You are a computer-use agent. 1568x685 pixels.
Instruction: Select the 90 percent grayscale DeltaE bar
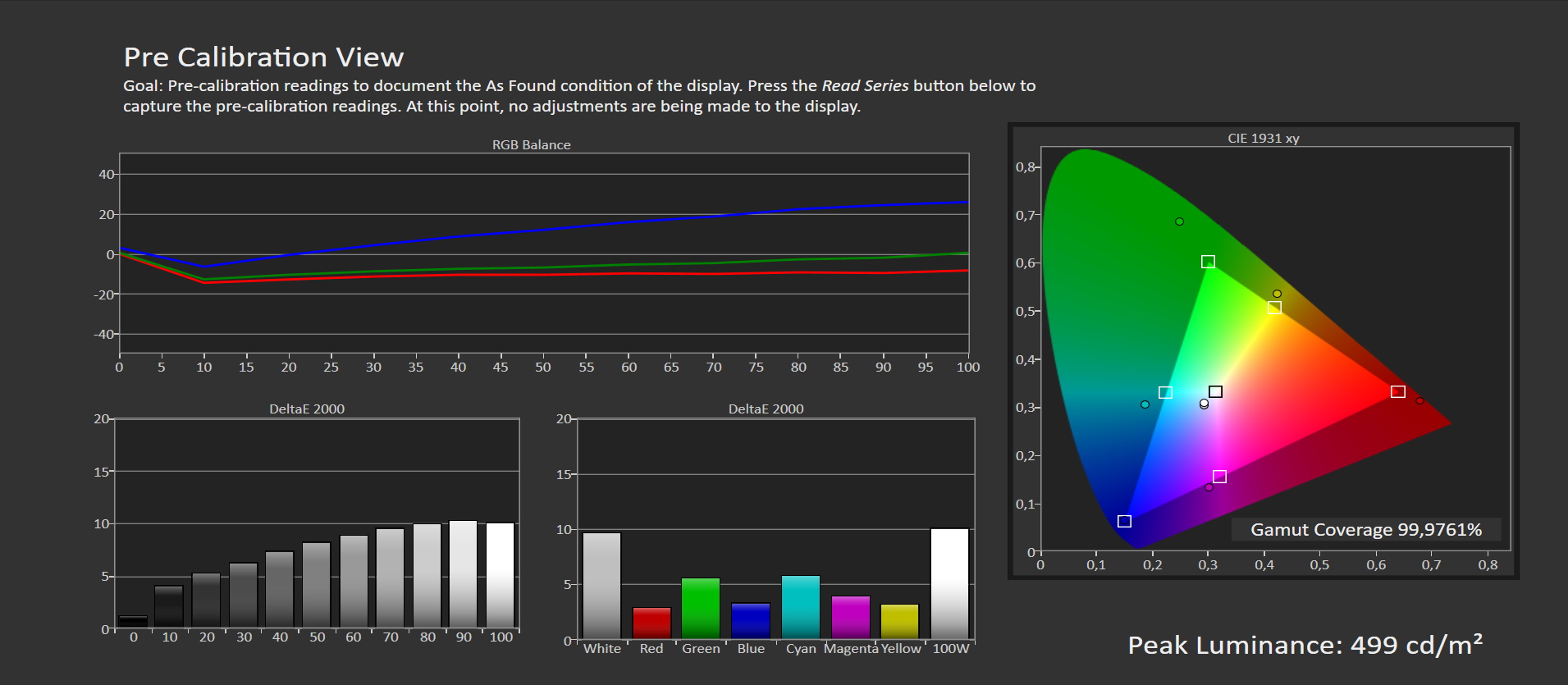[x=464, y=574]
